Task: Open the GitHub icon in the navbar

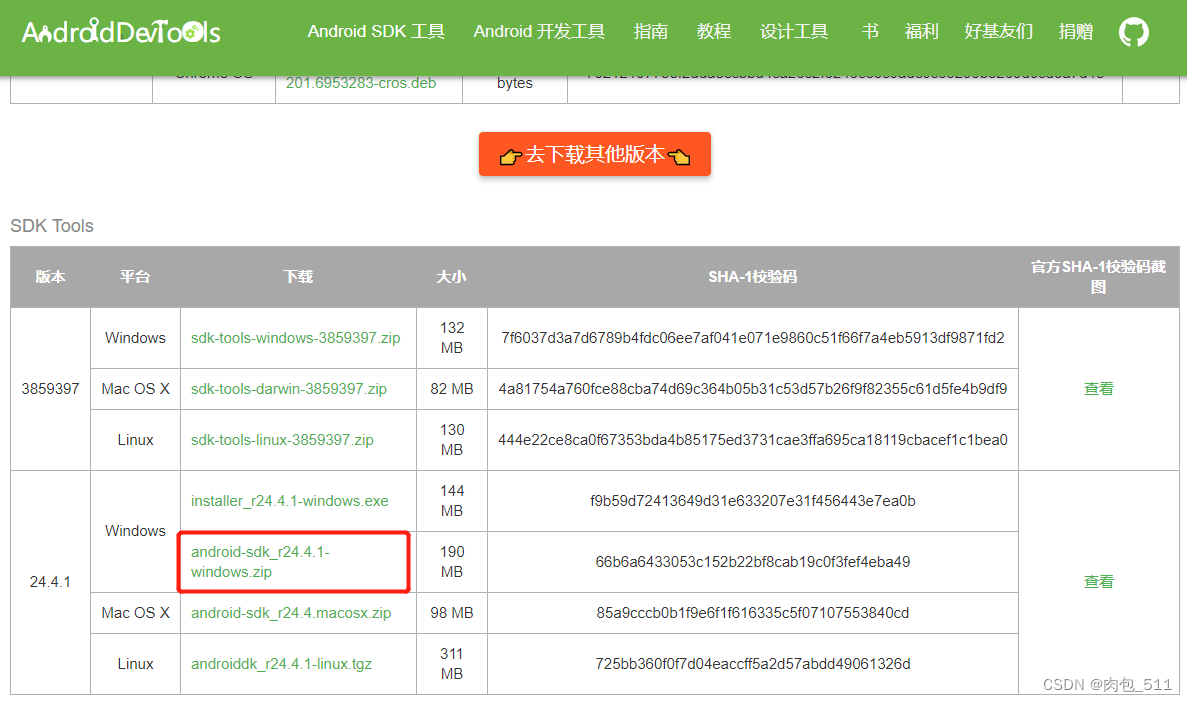Action: [1133, 33]
